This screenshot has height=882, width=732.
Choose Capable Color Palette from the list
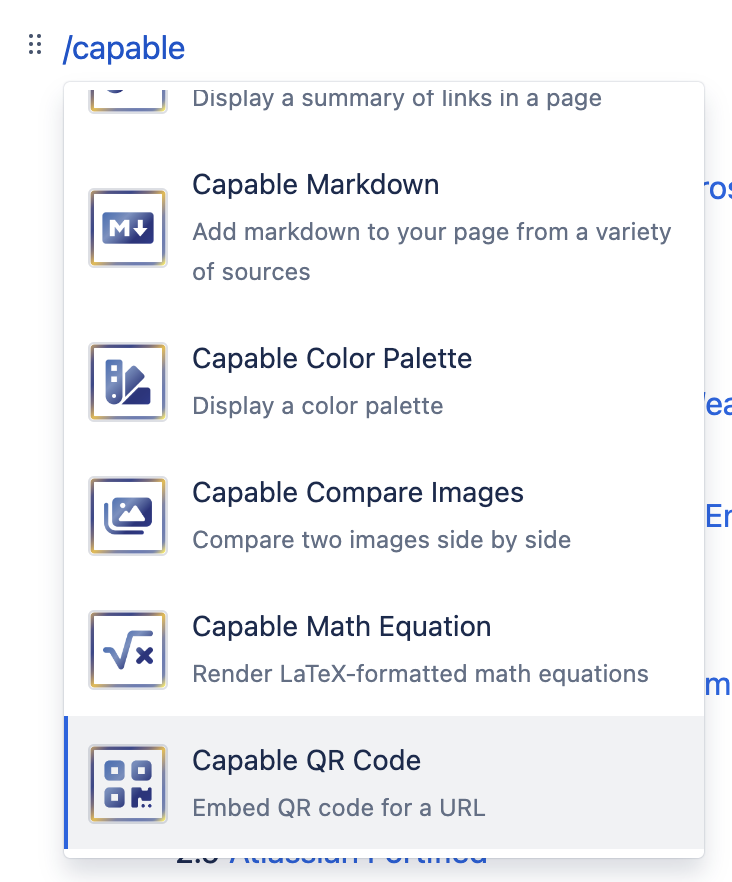tap(332, 359)
